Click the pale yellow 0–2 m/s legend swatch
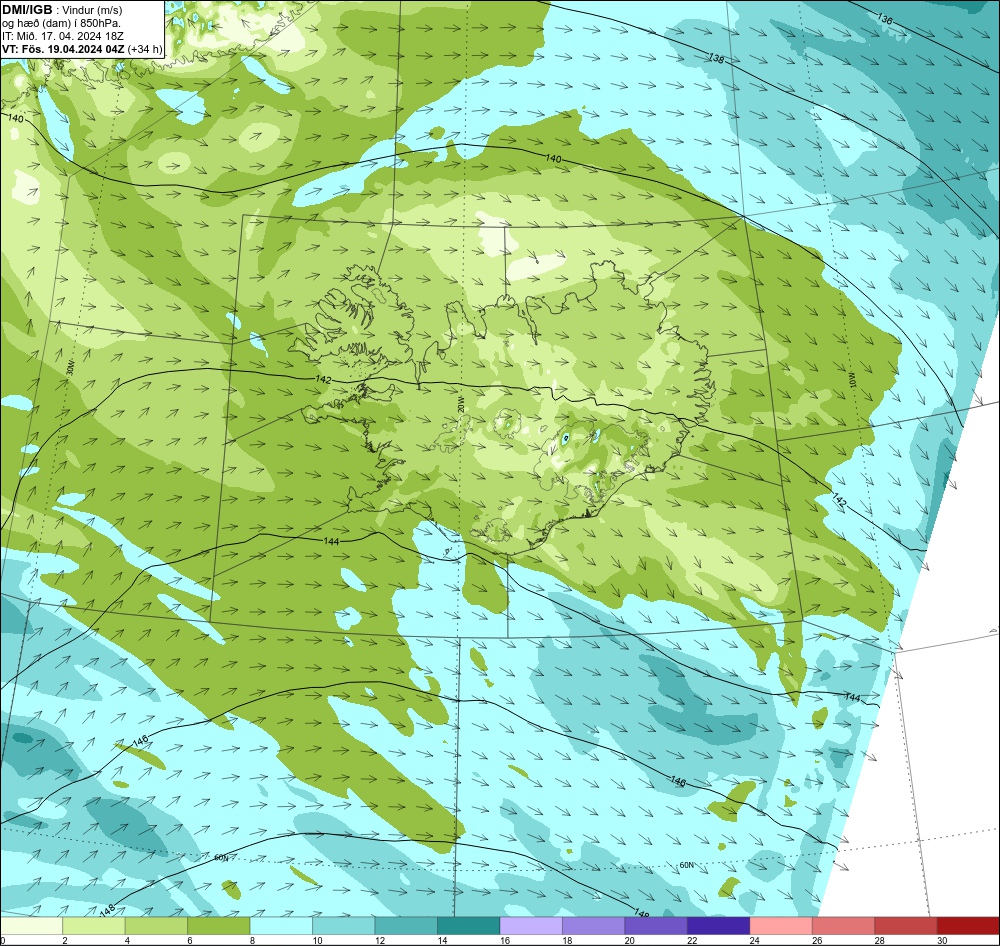This screenshot has width=1000, height=946. point(31,926)
